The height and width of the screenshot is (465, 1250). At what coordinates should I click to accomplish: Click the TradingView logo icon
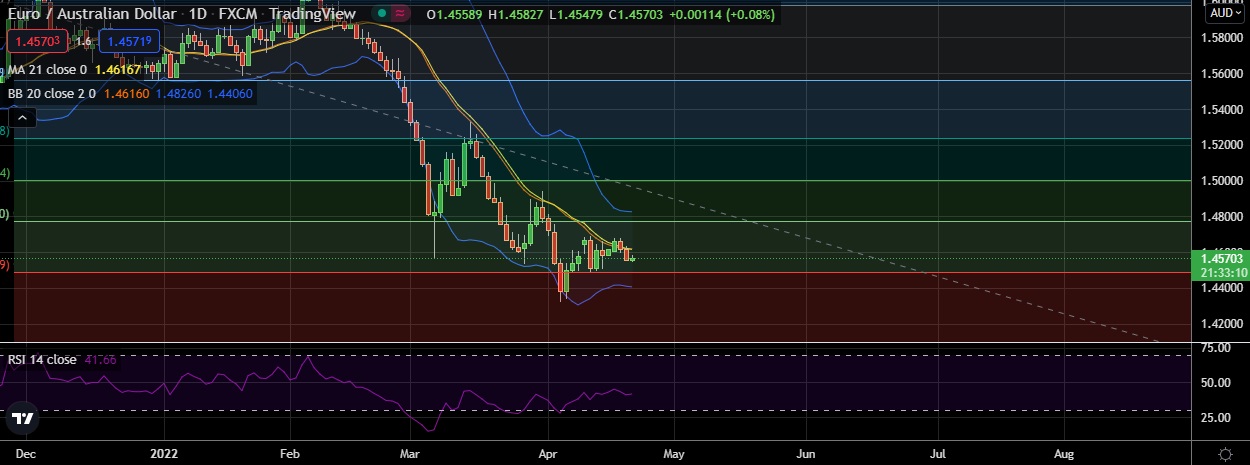point(24,418)
